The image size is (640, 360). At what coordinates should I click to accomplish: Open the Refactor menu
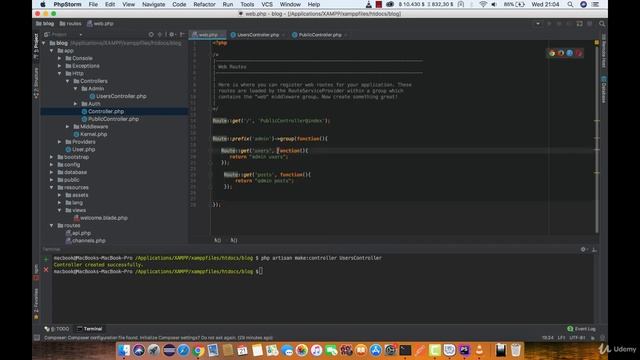[204, 4]
